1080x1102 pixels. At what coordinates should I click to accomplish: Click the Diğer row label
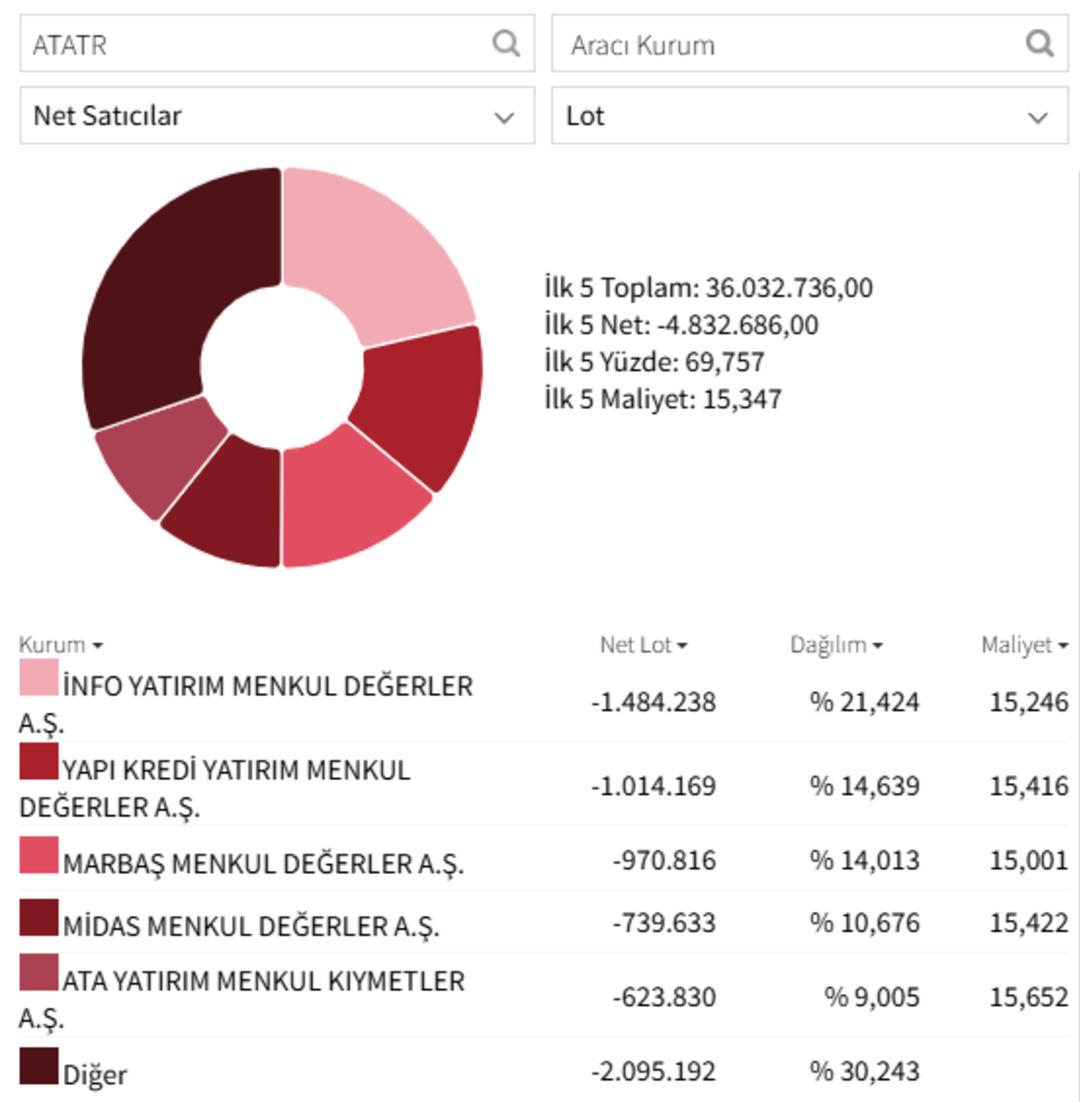[95, 1075]
